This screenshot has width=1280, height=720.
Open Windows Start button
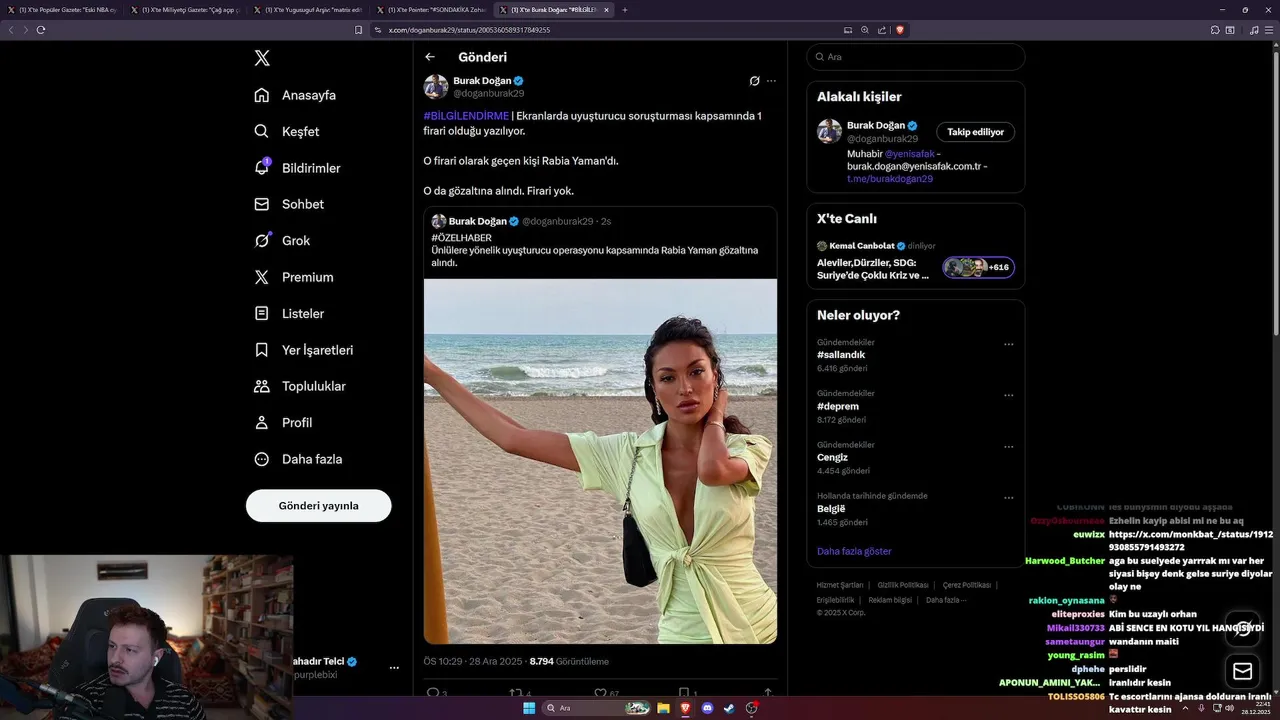529,708
